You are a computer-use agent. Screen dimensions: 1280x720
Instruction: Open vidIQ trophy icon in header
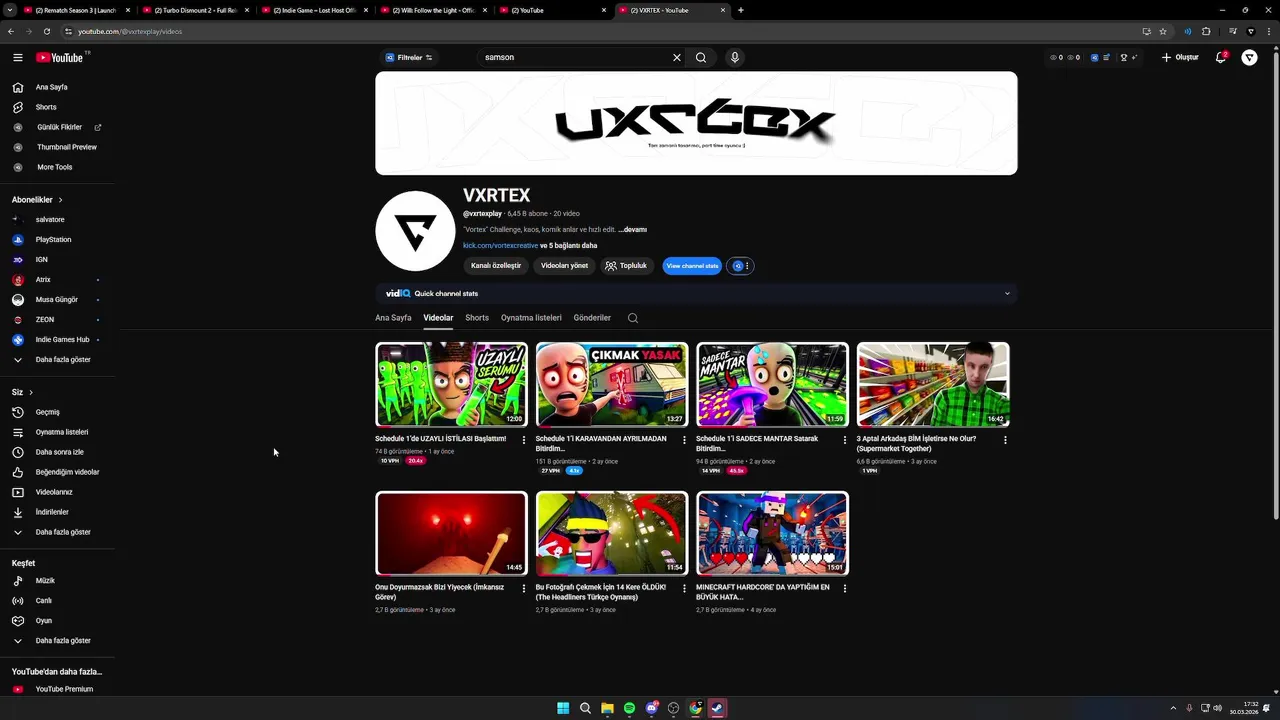coord(1124,57)
